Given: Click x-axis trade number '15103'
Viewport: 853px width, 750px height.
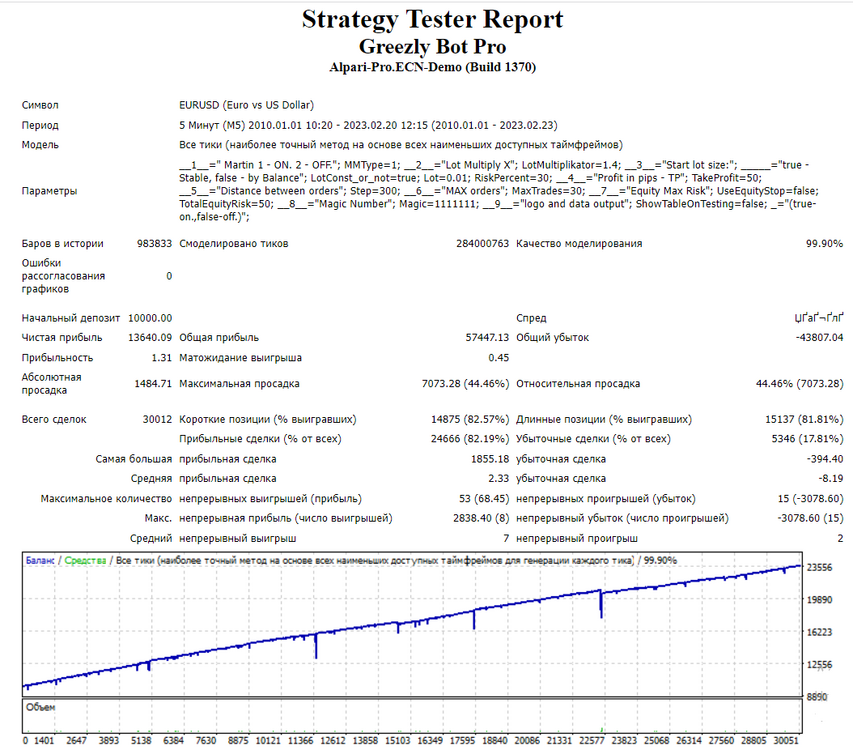Looking at the screenshot, I should (398, 741).
